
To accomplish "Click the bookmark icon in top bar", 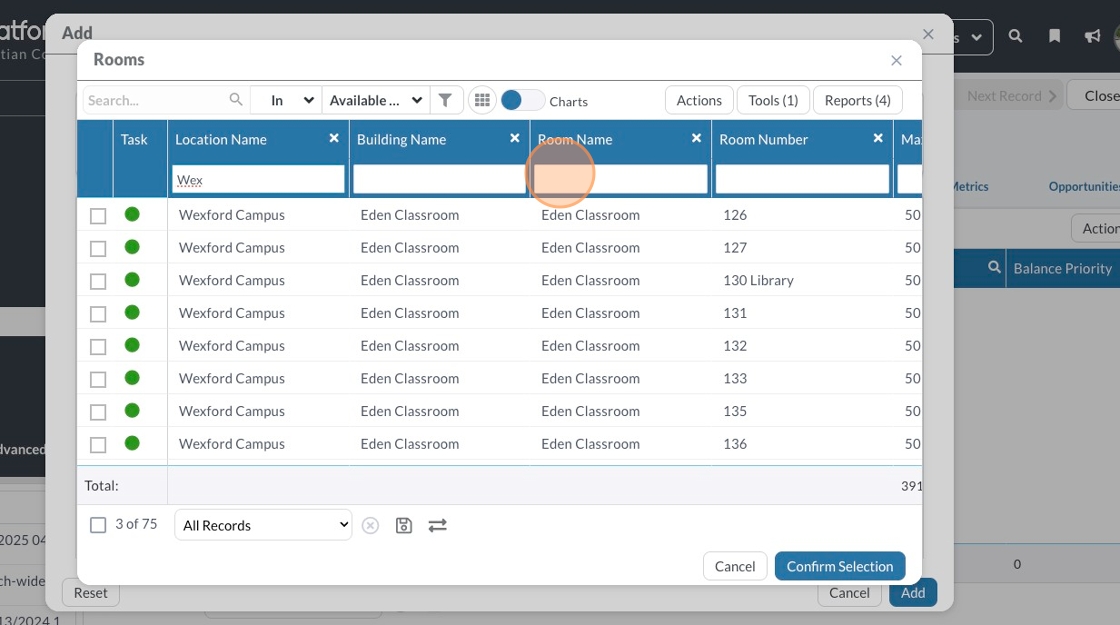I will [1054, 36].
